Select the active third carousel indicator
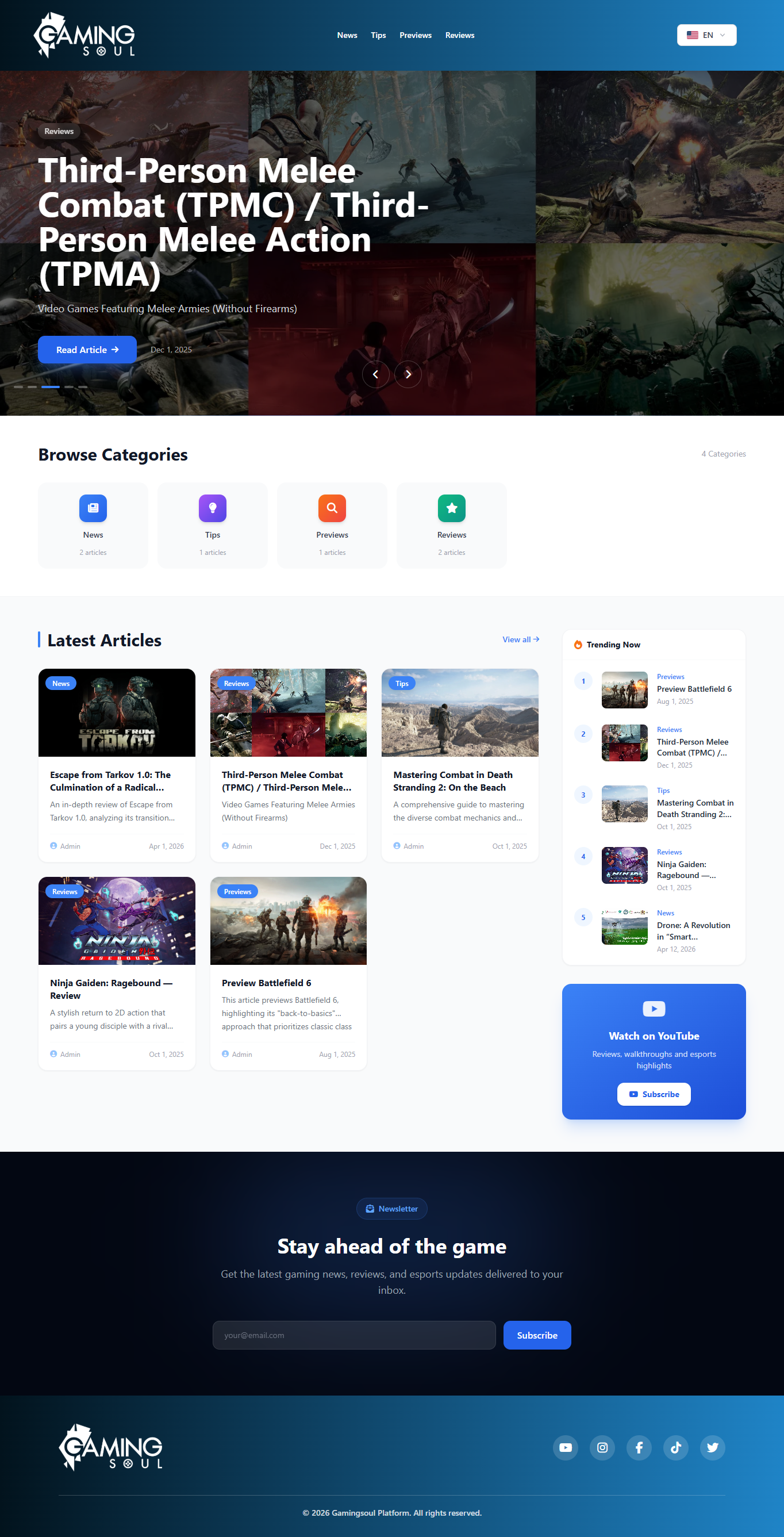Viewport: 784px width, 1537px height. 51,386
